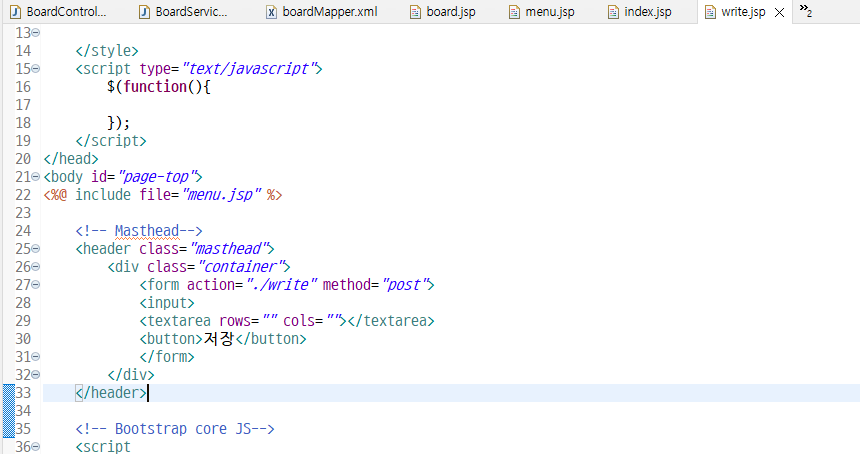Click the textarea rows attribute
Screen dimensions: 860x454
click(x=248, y=321)
